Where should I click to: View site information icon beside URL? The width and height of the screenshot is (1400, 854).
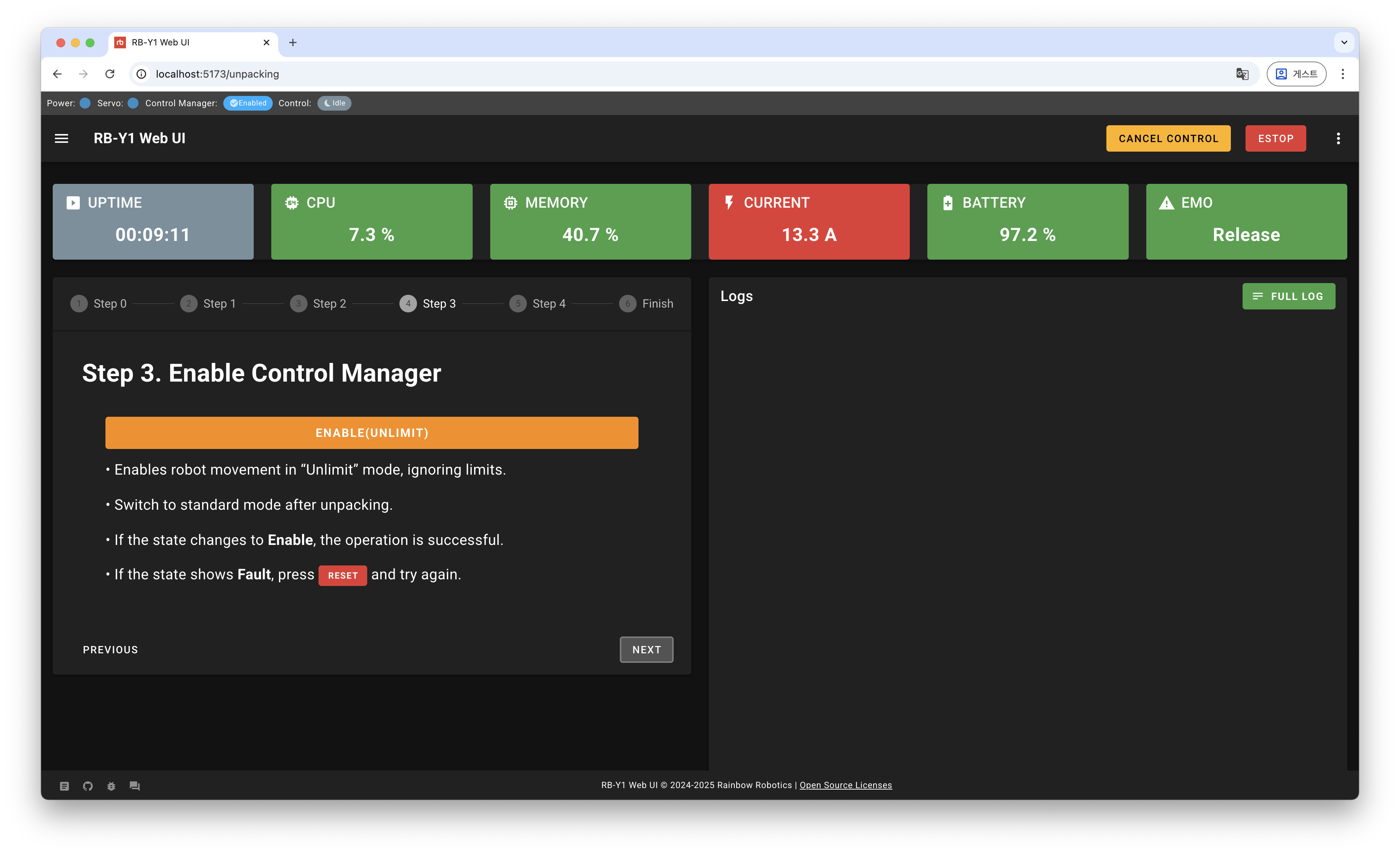141,74
